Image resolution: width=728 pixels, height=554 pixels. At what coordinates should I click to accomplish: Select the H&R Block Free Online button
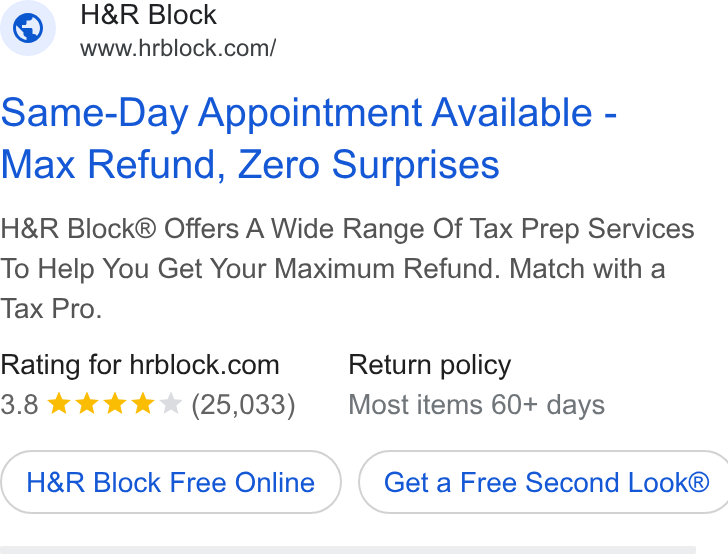click(x=171, y=482)
